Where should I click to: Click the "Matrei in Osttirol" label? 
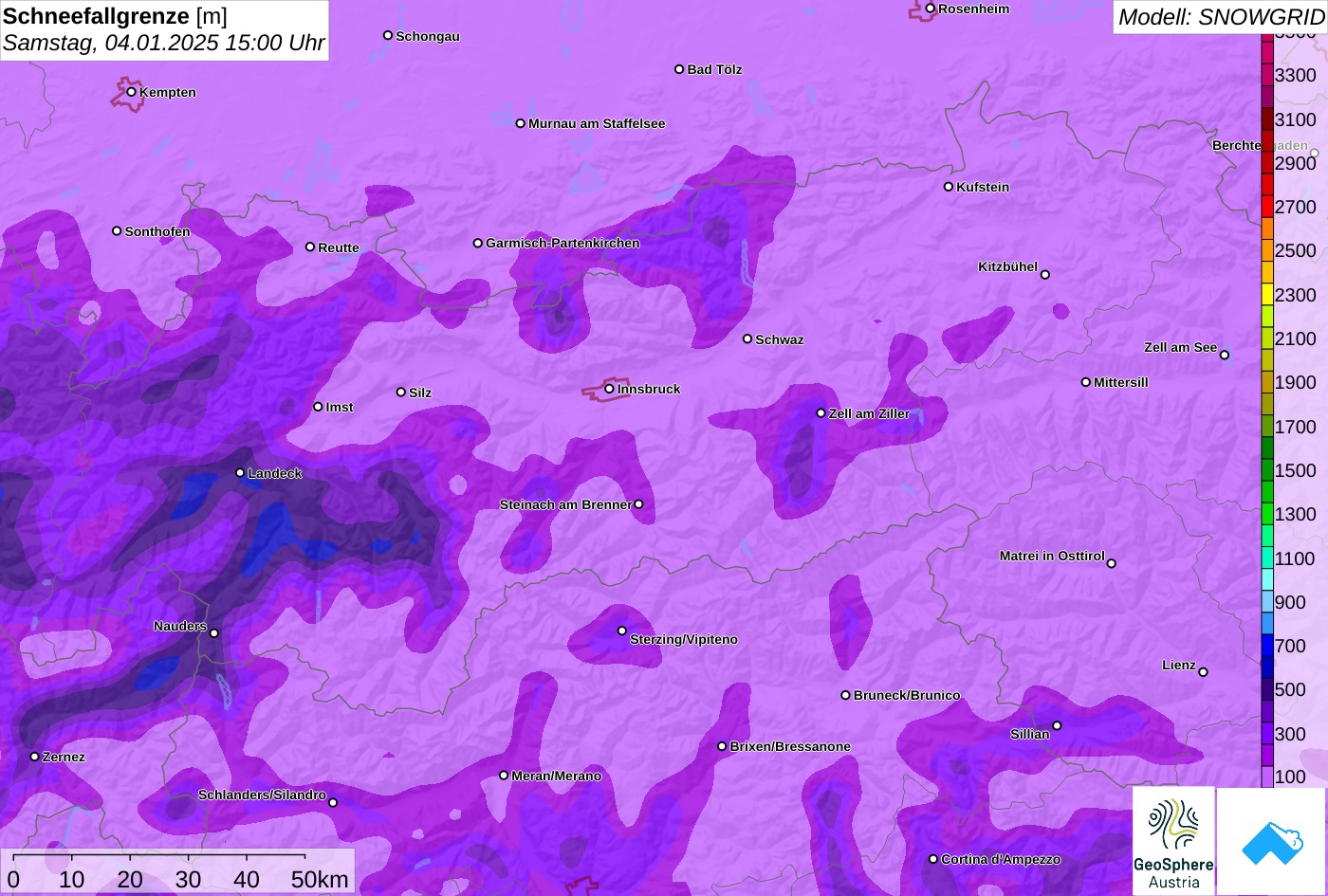tap(1052, 556)
